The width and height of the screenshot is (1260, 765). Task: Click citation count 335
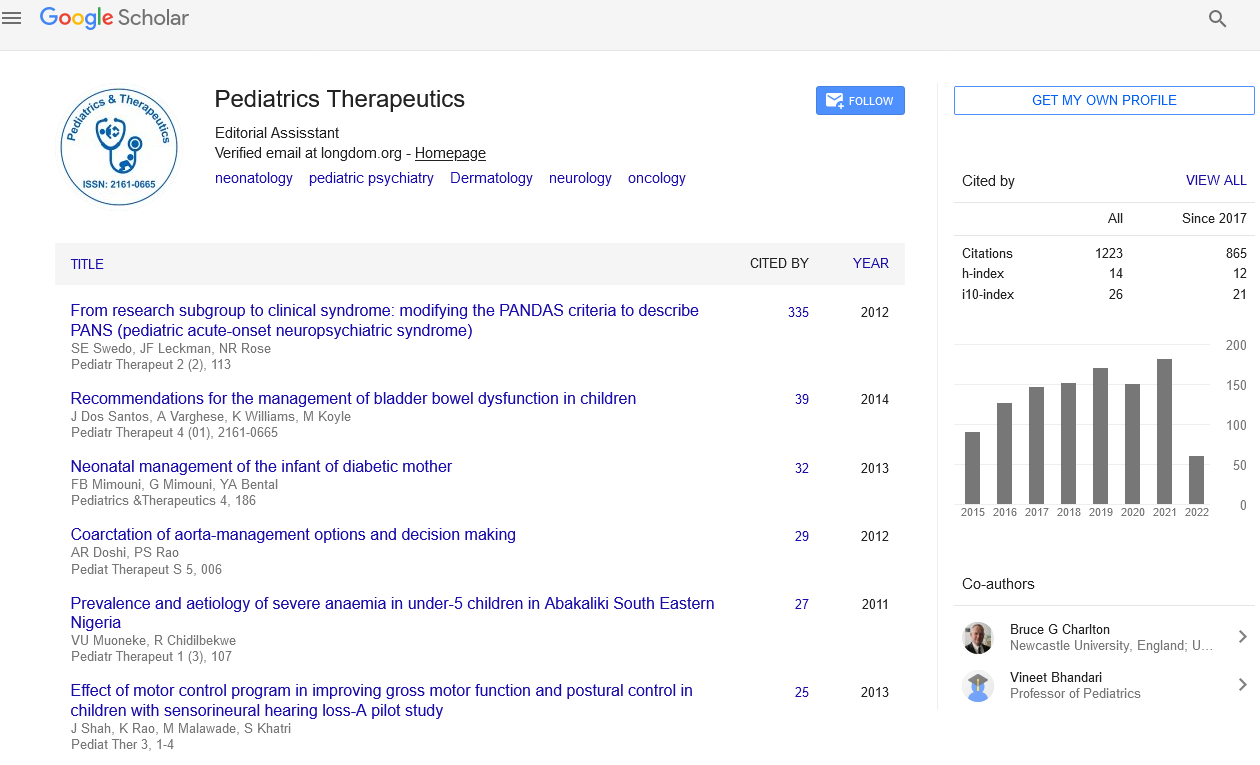798,312
